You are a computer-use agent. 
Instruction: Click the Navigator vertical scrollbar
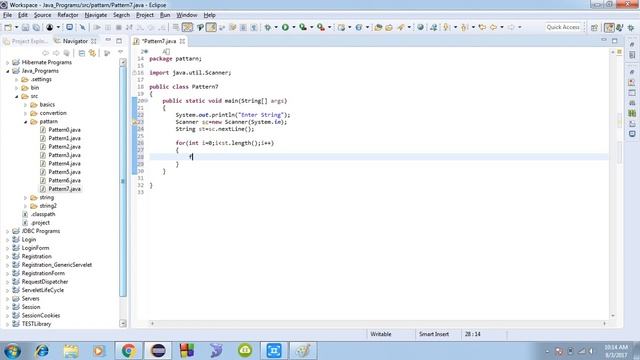coord(123,181)
